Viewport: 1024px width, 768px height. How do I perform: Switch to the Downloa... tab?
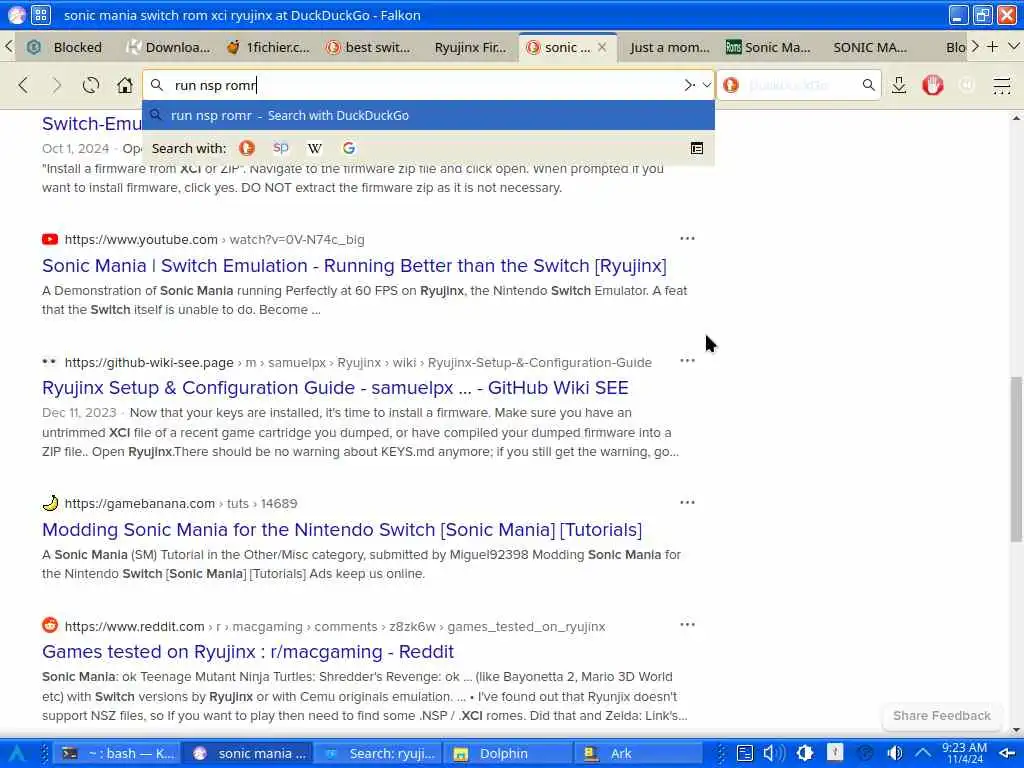point(168,47)
